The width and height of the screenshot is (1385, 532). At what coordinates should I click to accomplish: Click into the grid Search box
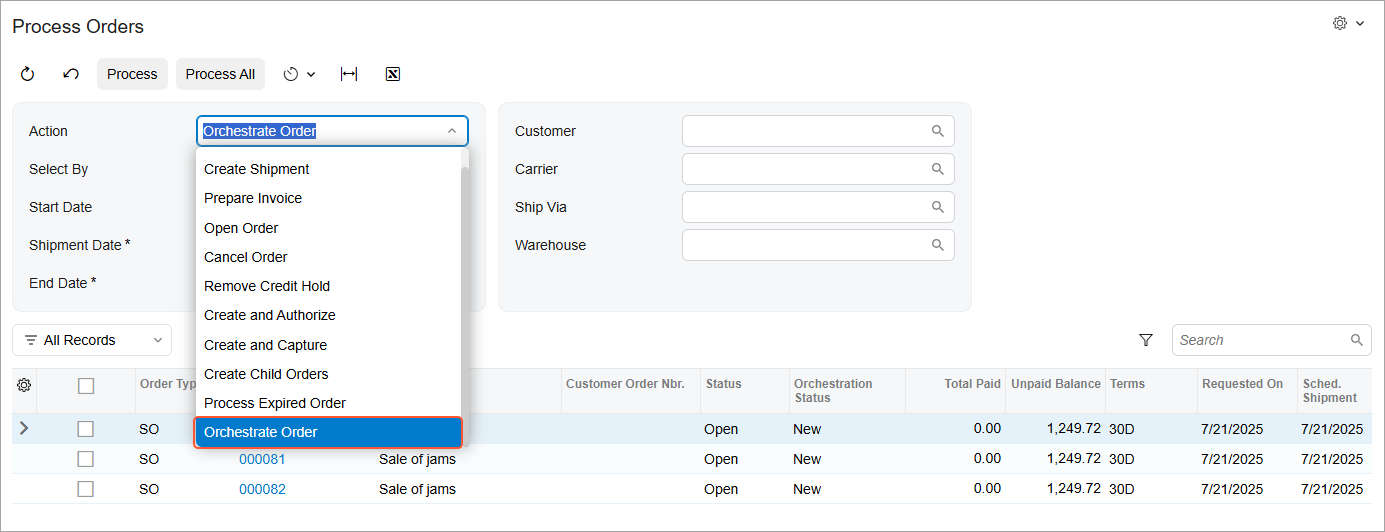coord(1262,340)
